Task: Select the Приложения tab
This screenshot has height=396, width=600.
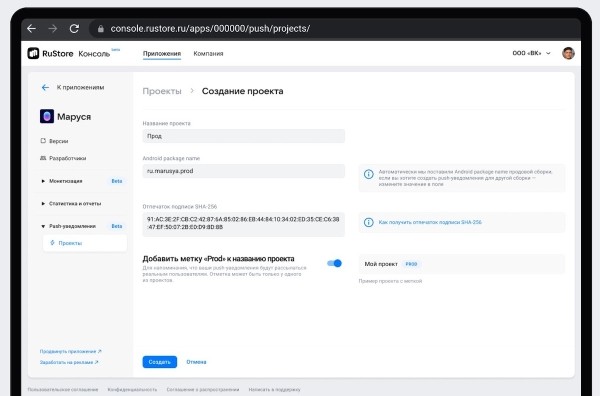Action: (x=162, y=54)
